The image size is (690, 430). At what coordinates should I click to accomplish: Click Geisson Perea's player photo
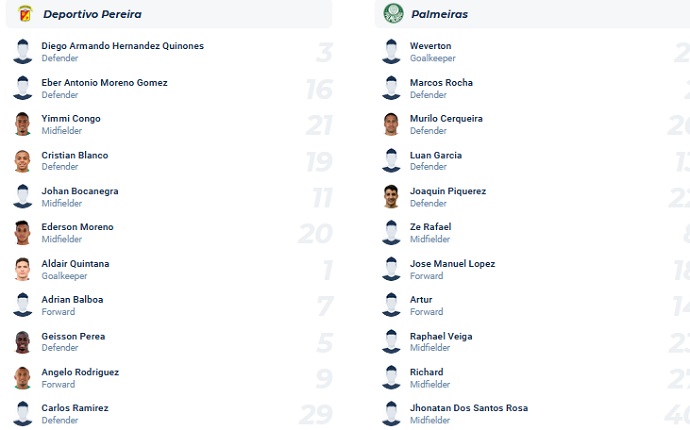23,342
